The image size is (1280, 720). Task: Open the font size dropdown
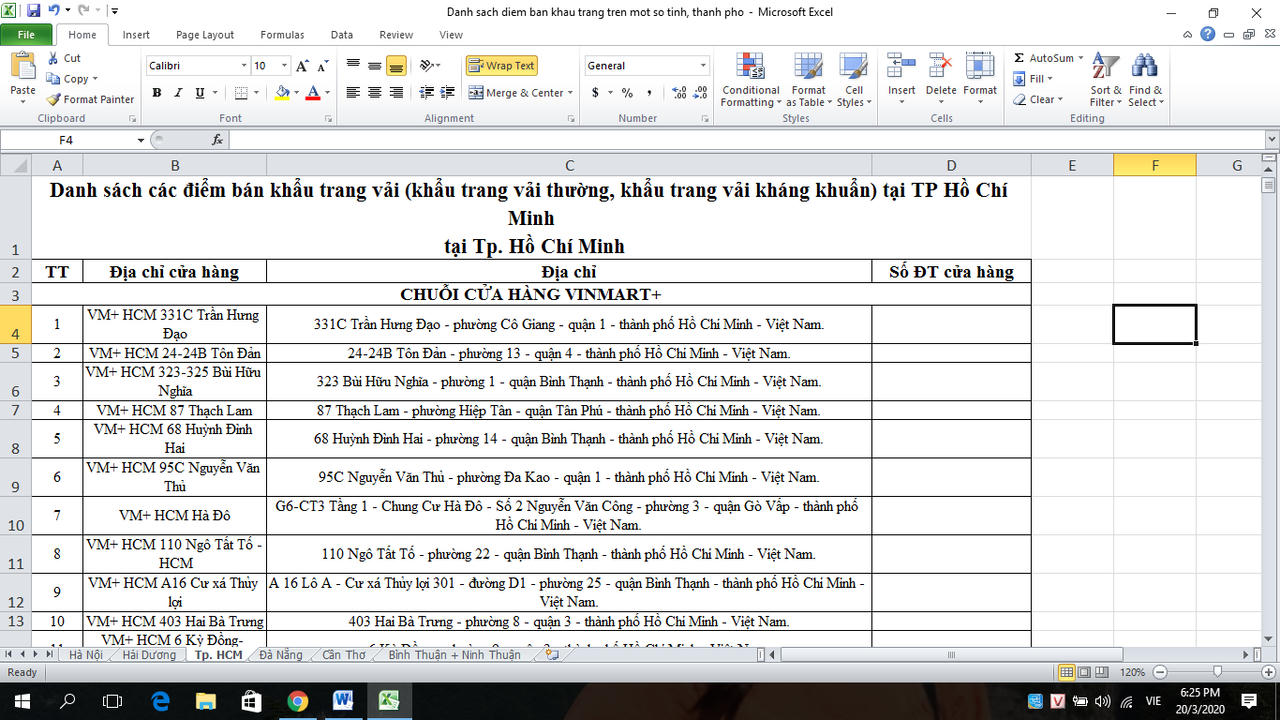point(285,66)
